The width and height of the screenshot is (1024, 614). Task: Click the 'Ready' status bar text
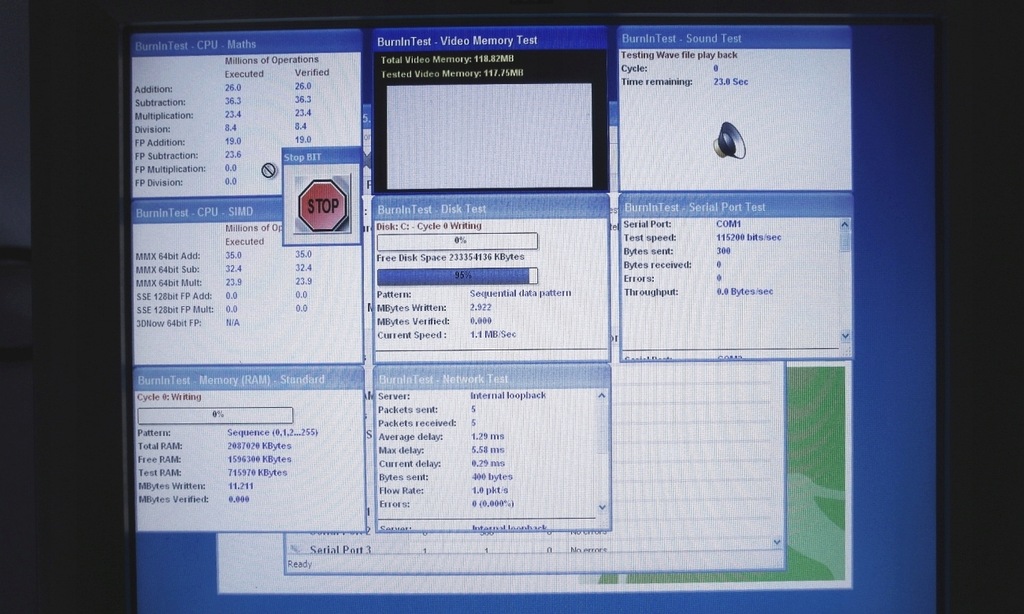[x=300, y=564]
